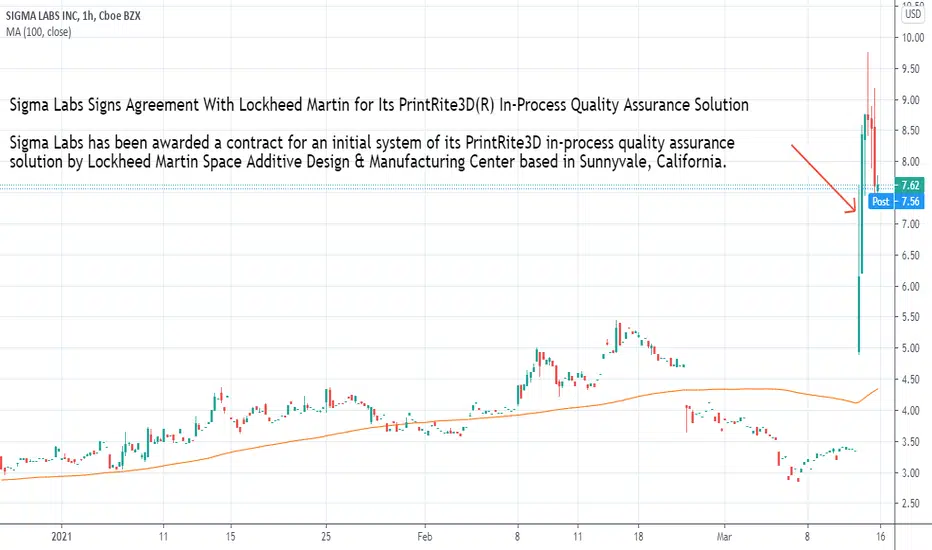Click the 16 date label on time axis
This screenshot has height=550, width=932.
click(x=881, y=536)
